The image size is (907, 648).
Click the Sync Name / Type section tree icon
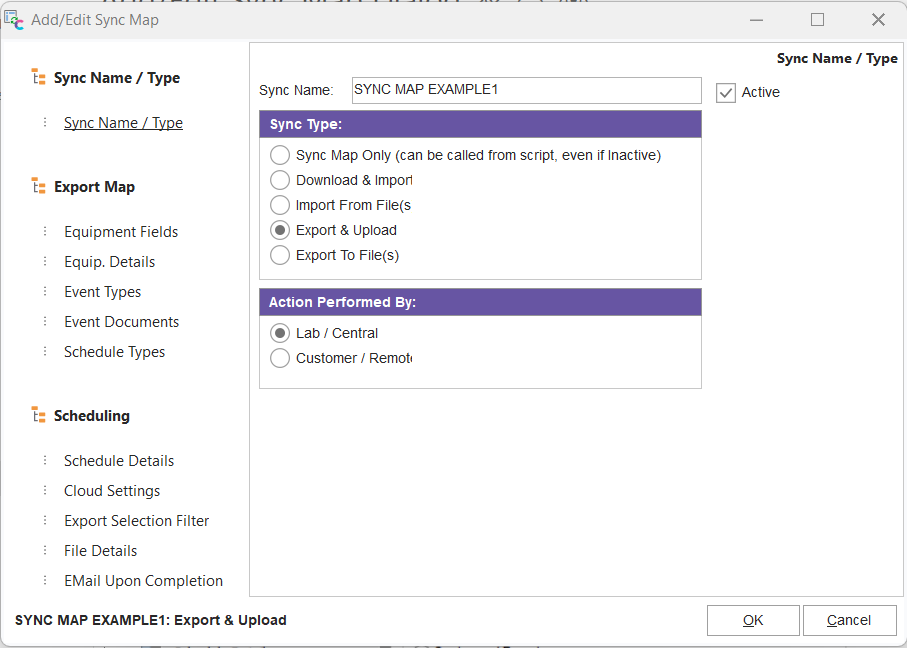(x=39, y=77)
